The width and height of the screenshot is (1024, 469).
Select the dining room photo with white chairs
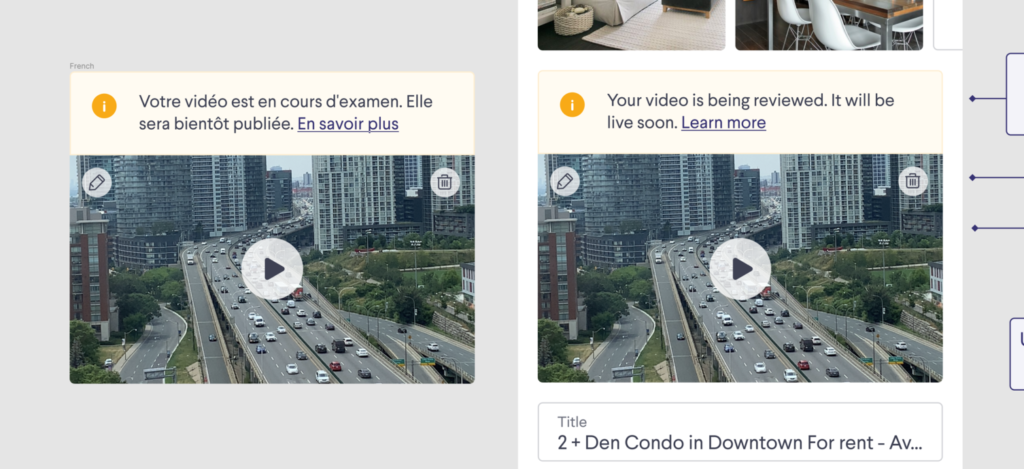tap(829, 25)
